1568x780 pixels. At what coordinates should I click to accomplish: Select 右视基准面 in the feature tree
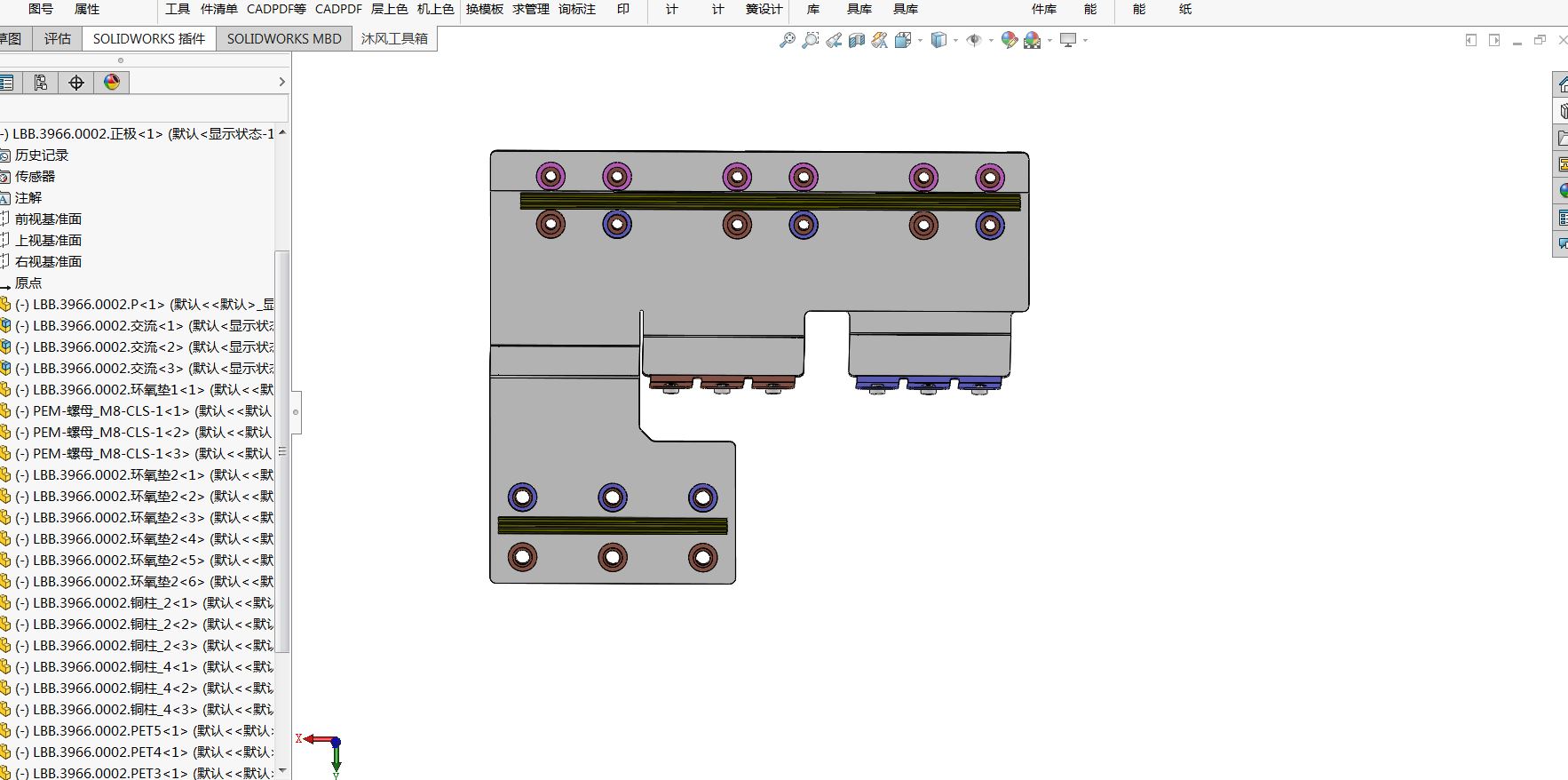pyautogui.click(x=48, y=262)
